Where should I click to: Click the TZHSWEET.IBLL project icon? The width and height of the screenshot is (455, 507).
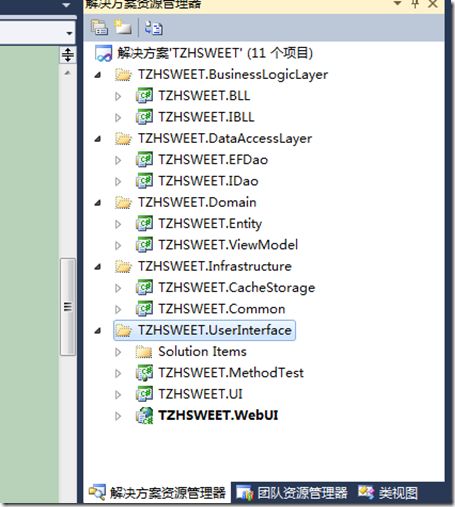click(144, 117)
